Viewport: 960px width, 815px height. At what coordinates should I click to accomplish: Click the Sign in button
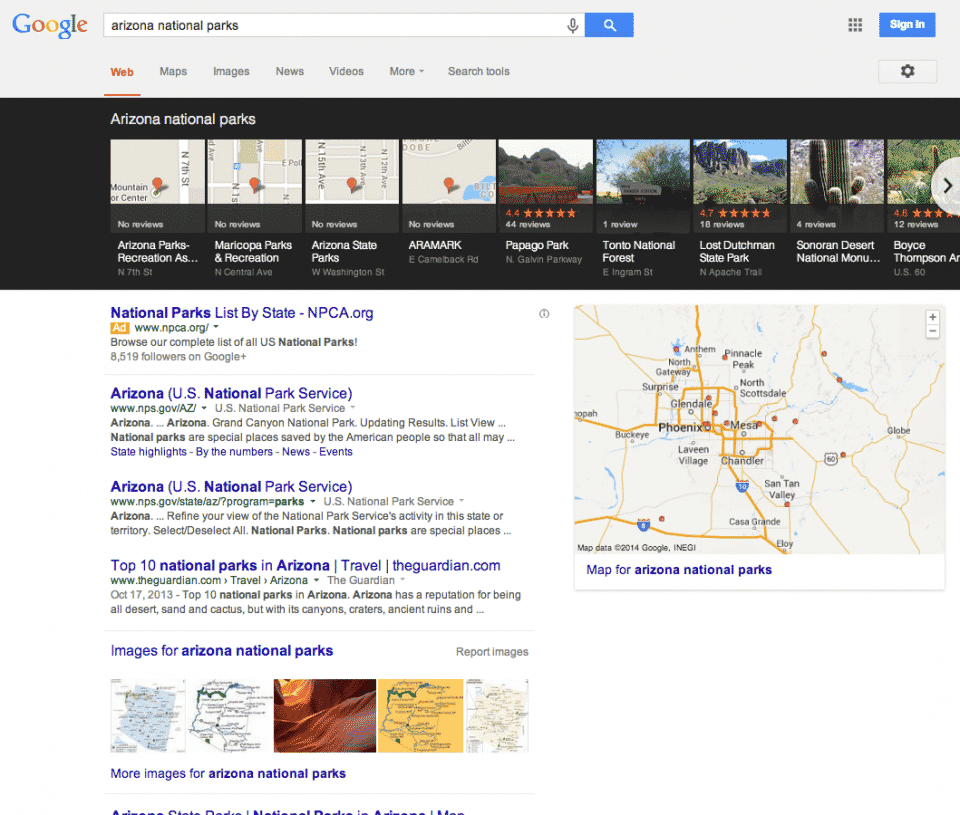coord(907,25)
